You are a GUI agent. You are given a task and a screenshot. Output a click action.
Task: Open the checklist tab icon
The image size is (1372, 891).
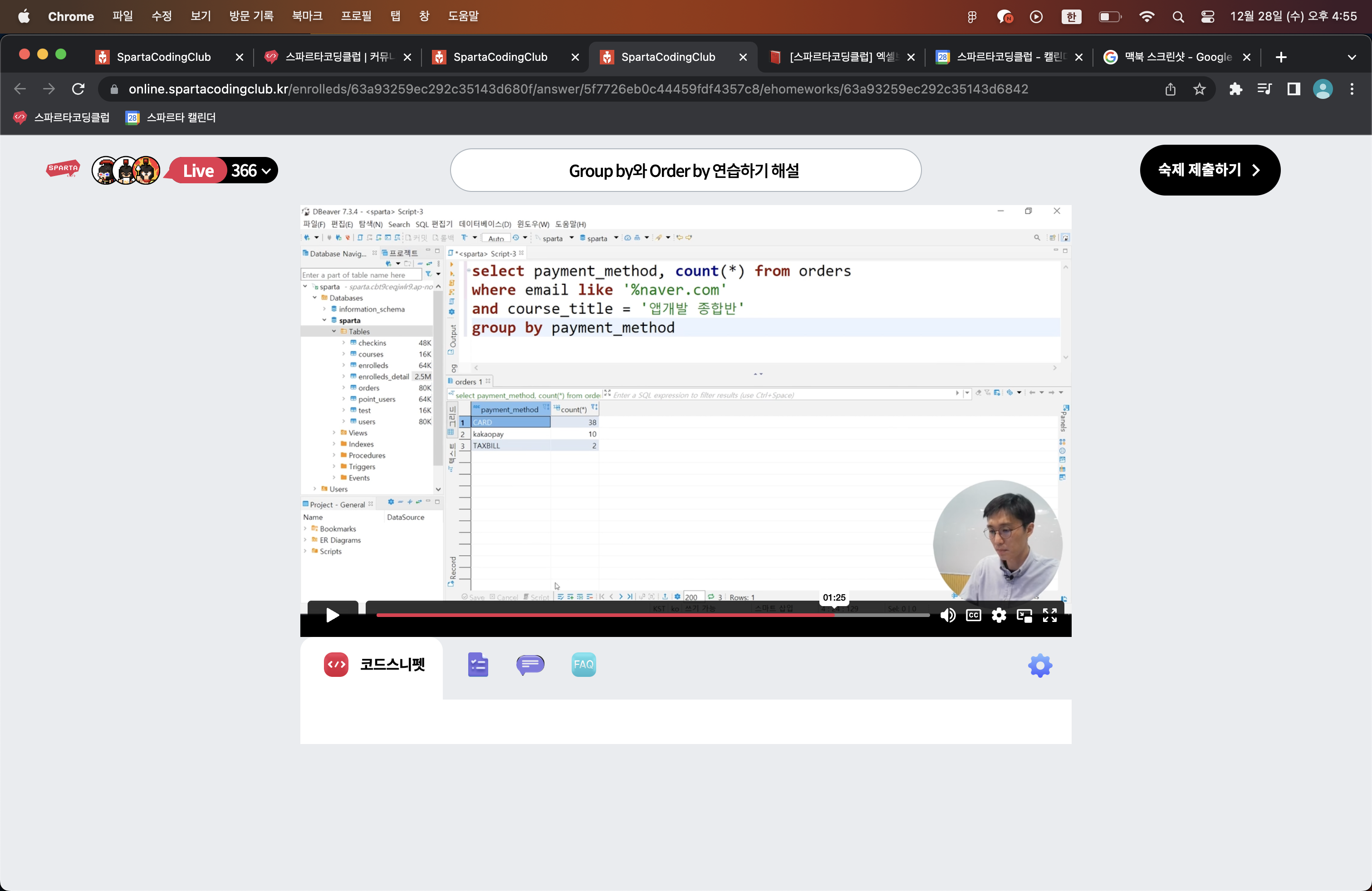[478, 665]
